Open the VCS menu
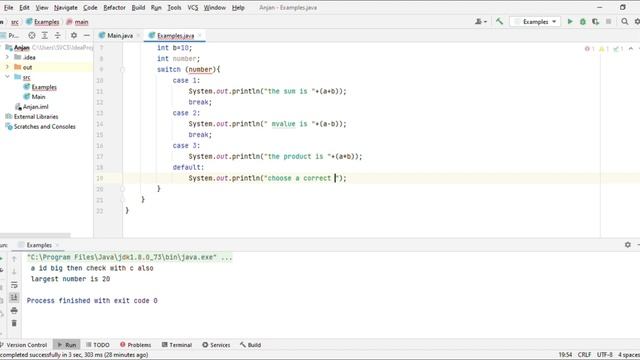Screen dimensions: 640x360 pos(193,7)
